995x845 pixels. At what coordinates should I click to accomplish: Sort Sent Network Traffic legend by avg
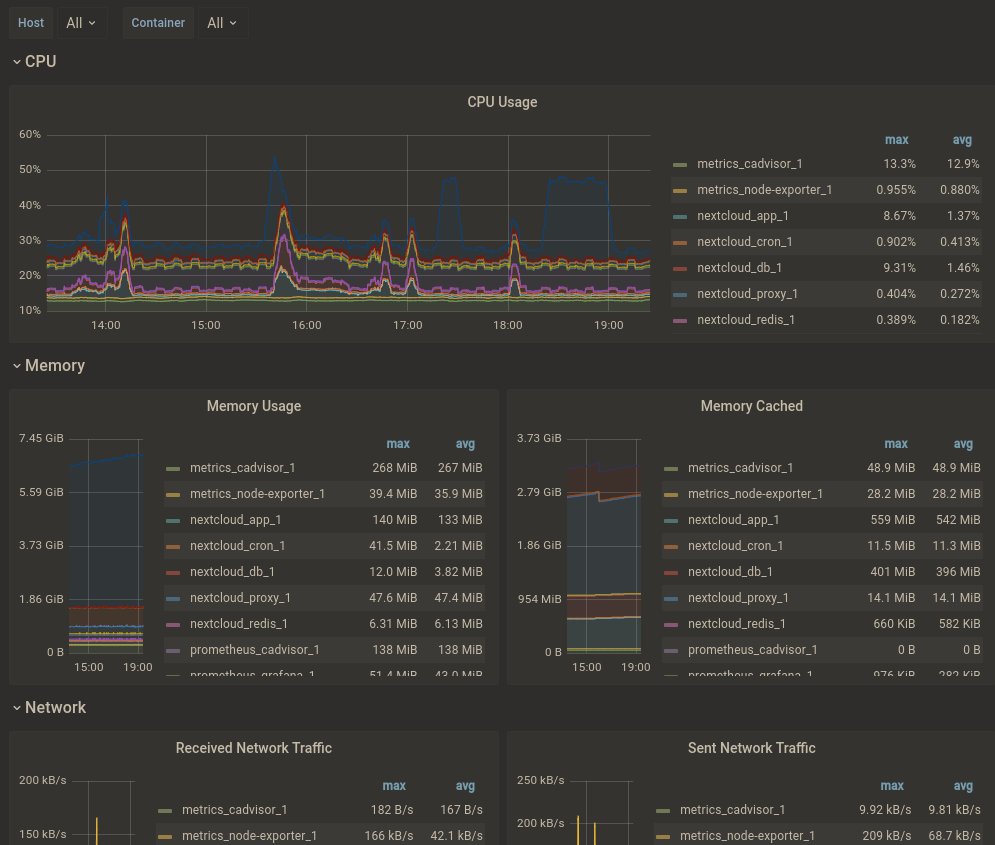(x=963, y=785)
